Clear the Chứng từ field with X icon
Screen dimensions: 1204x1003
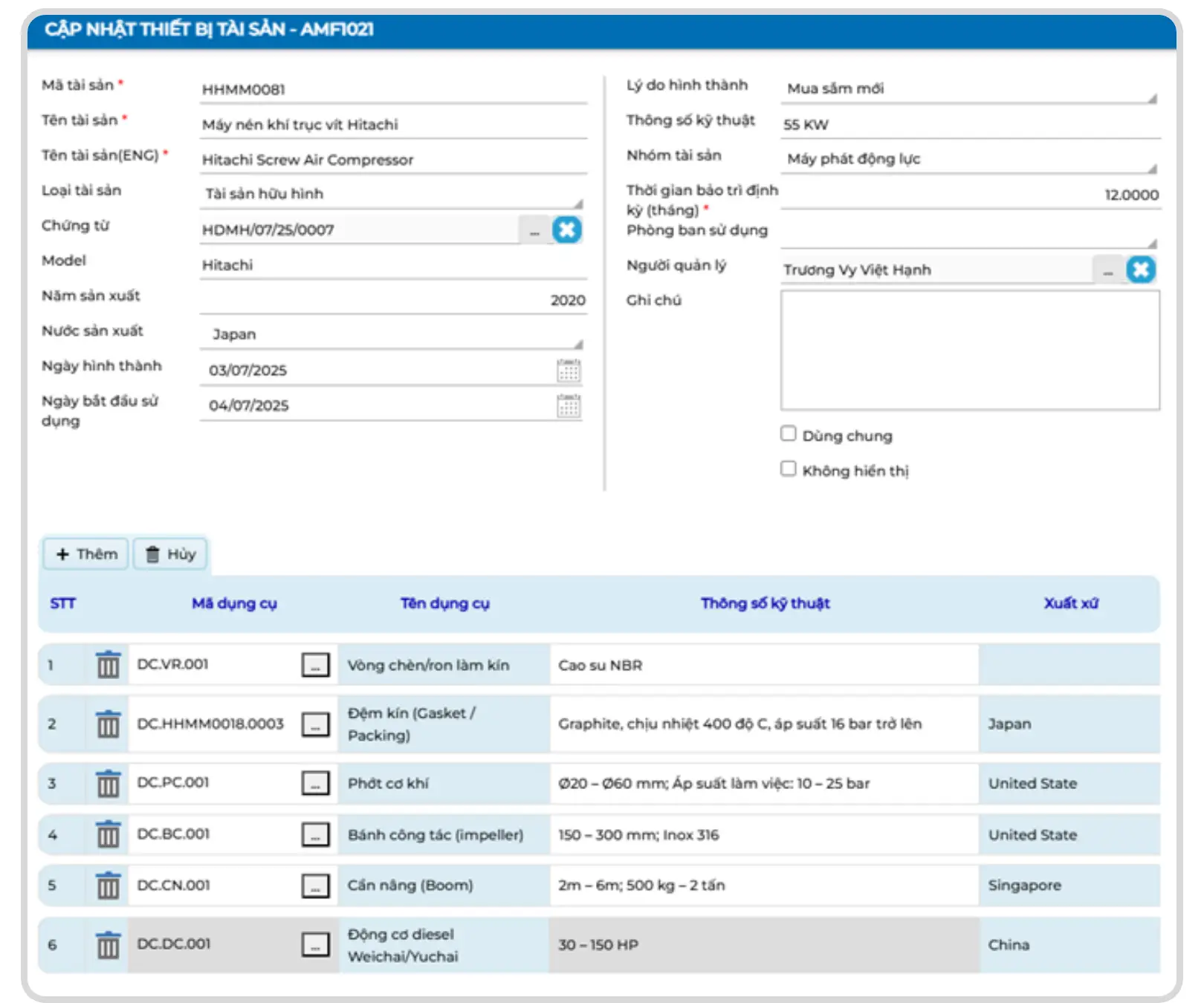(x=566, y=230)
